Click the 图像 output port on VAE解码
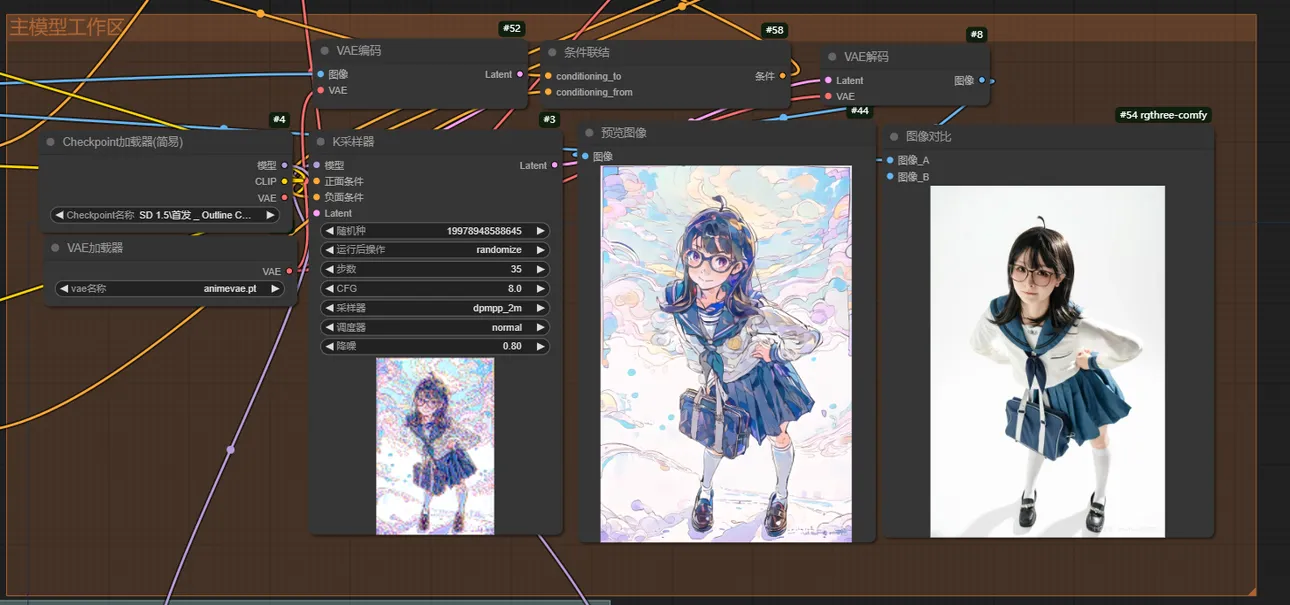Screen dimensions: 1290x605 pyautogui.click(x=982, y=81)
